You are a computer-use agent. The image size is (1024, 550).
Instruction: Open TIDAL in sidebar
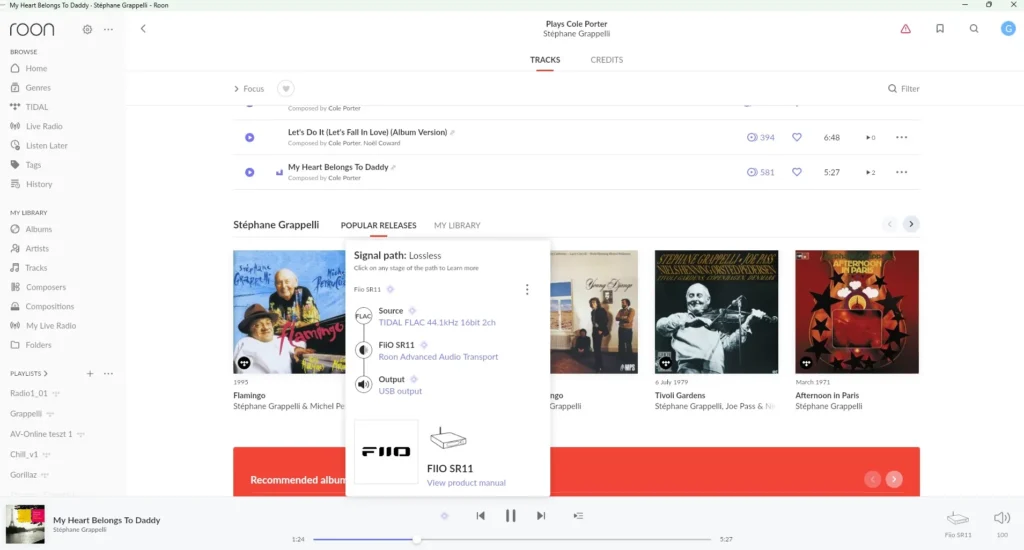(29, 107)
